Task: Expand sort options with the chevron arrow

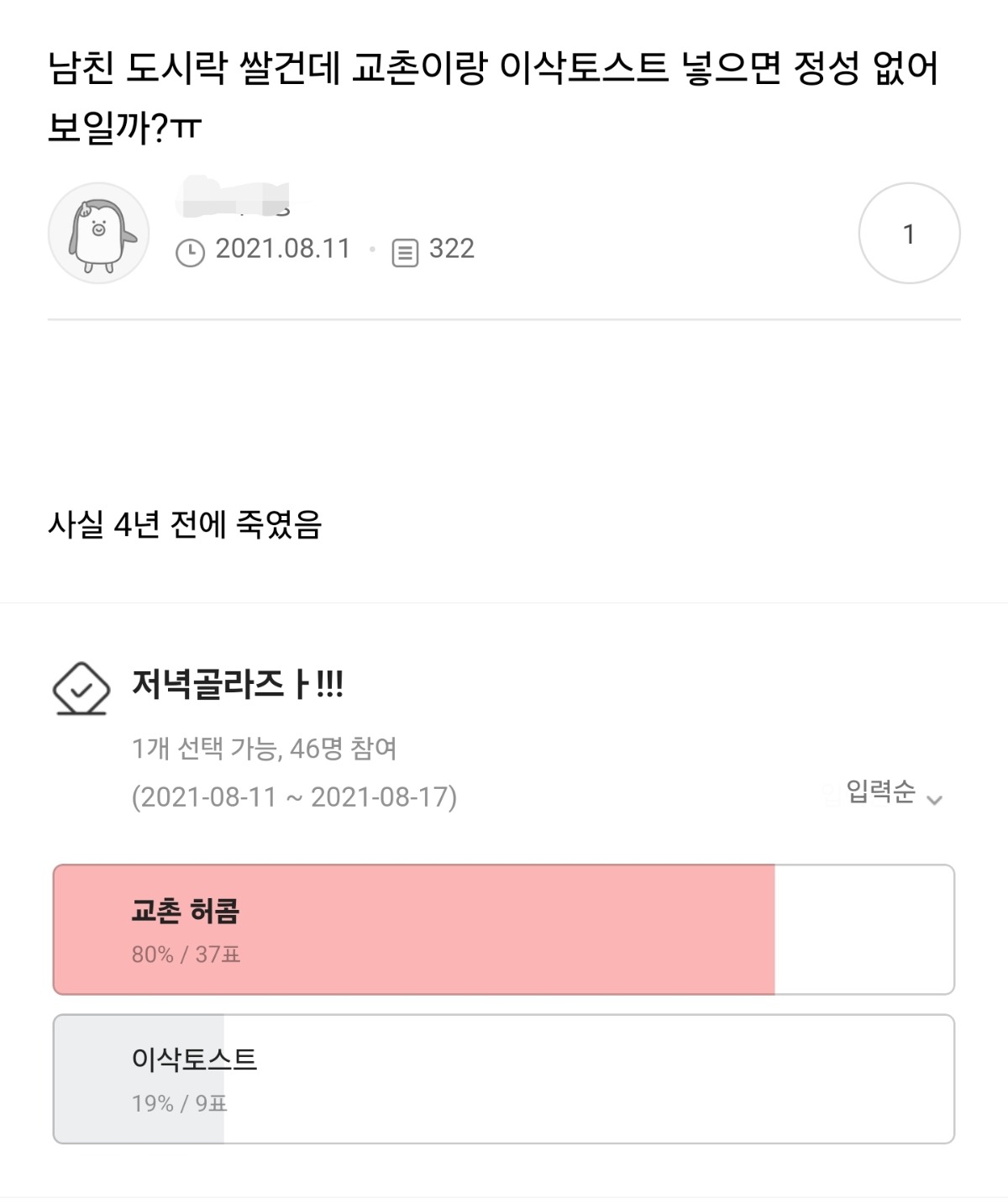Action: [x=934, y=799]
